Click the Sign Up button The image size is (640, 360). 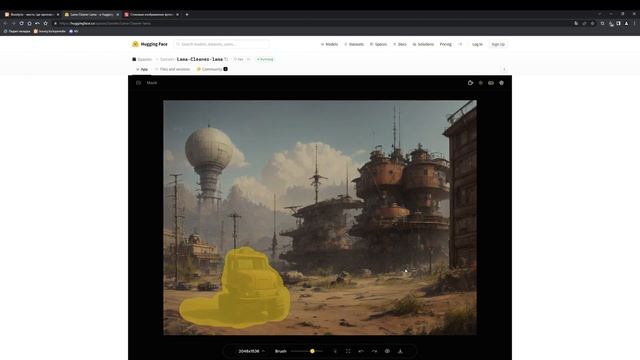tap(498, 44)
